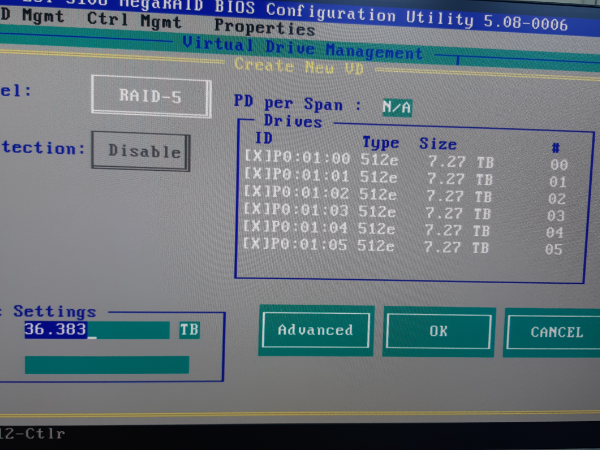Open the RAID-5 level selector
This screenshot has width=600, height=450.
click(x=150, y=96)
